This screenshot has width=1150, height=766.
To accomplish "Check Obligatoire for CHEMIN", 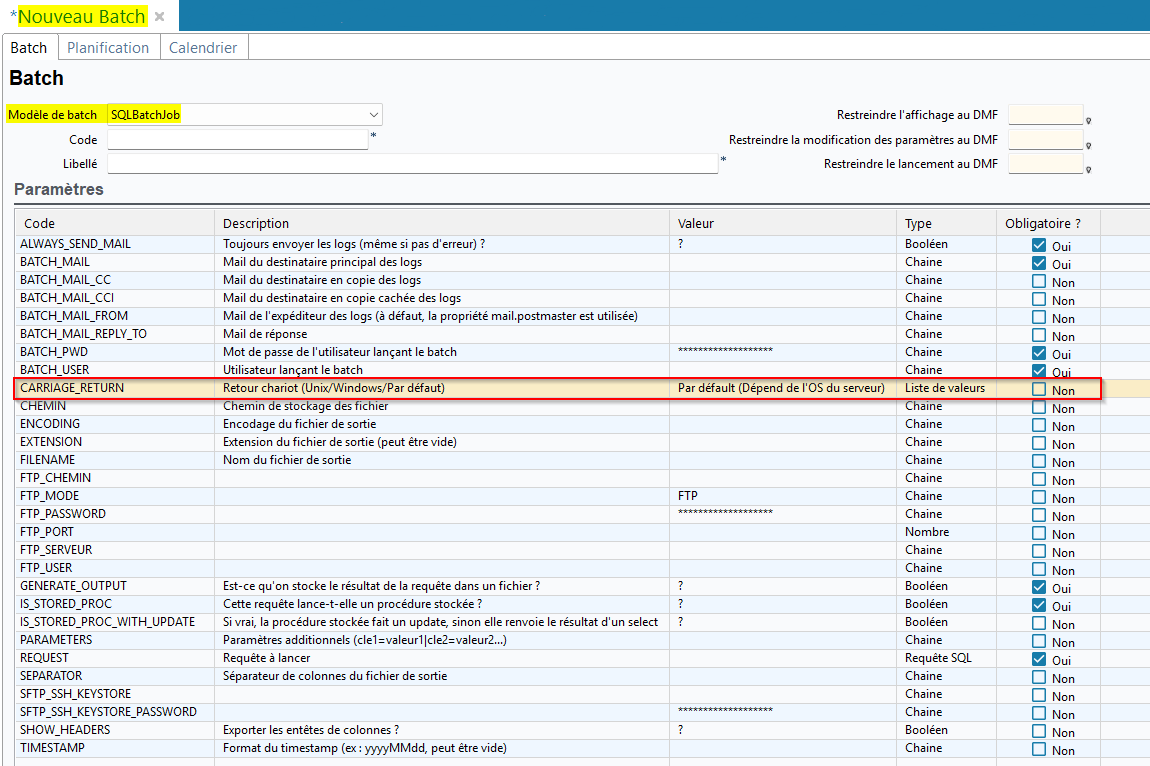I will (x=1039, y=407).
